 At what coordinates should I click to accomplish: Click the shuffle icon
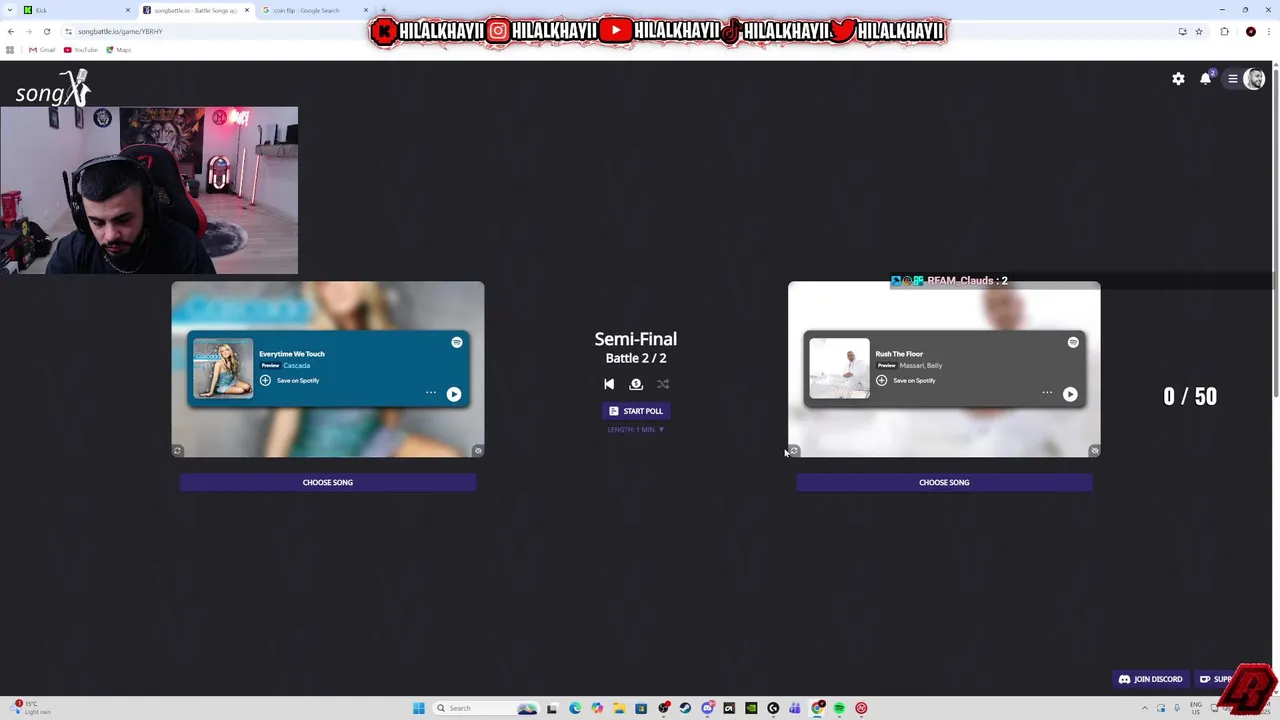point(663,384)
